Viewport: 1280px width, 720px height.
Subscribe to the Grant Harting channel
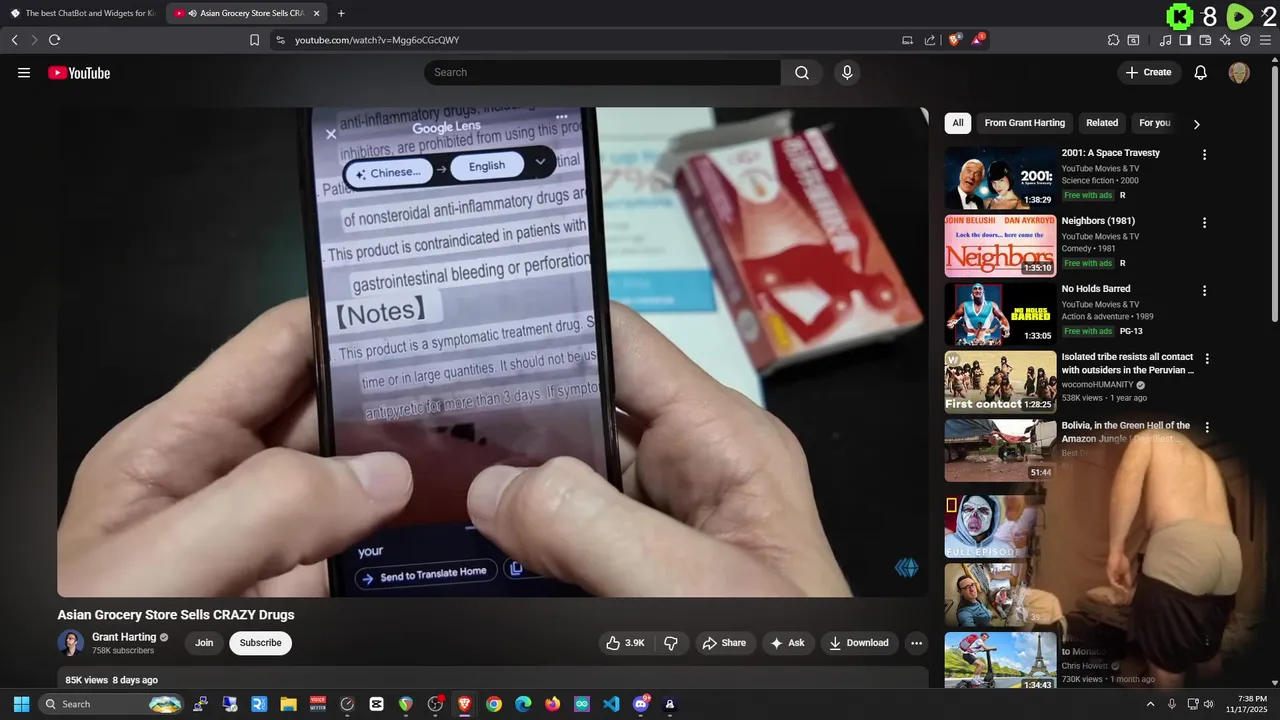(260, 643)
